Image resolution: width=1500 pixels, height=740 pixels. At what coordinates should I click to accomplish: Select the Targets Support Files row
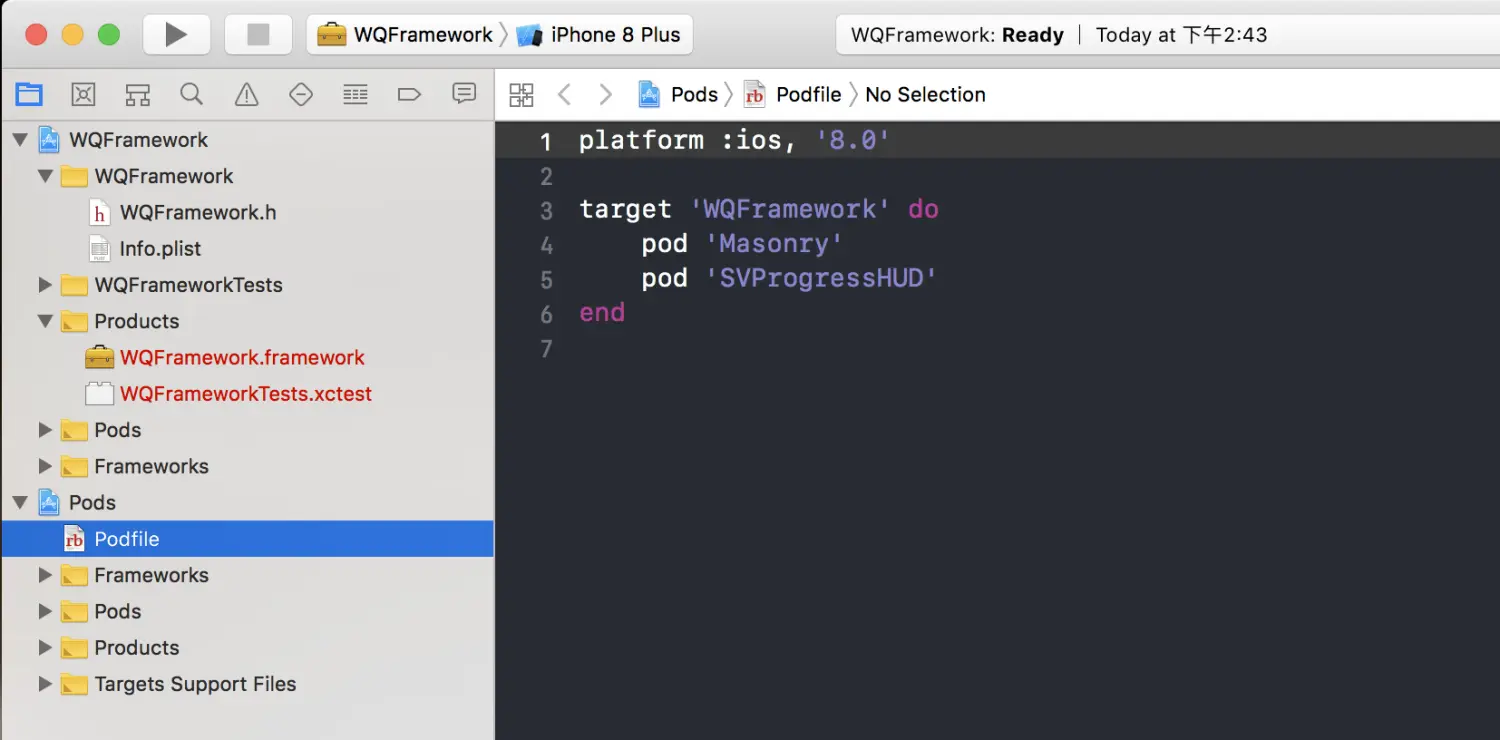point(247,684)
